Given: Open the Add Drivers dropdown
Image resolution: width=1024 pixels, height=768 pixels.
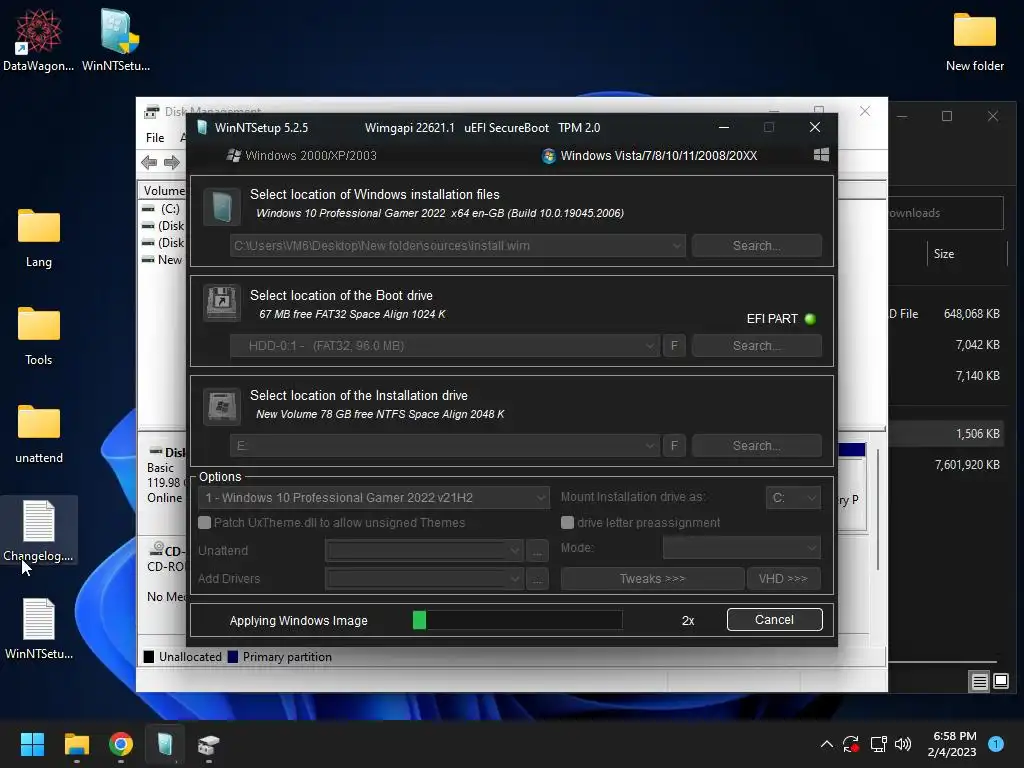Looking at the screenshot, I should [x=424, y=579].
